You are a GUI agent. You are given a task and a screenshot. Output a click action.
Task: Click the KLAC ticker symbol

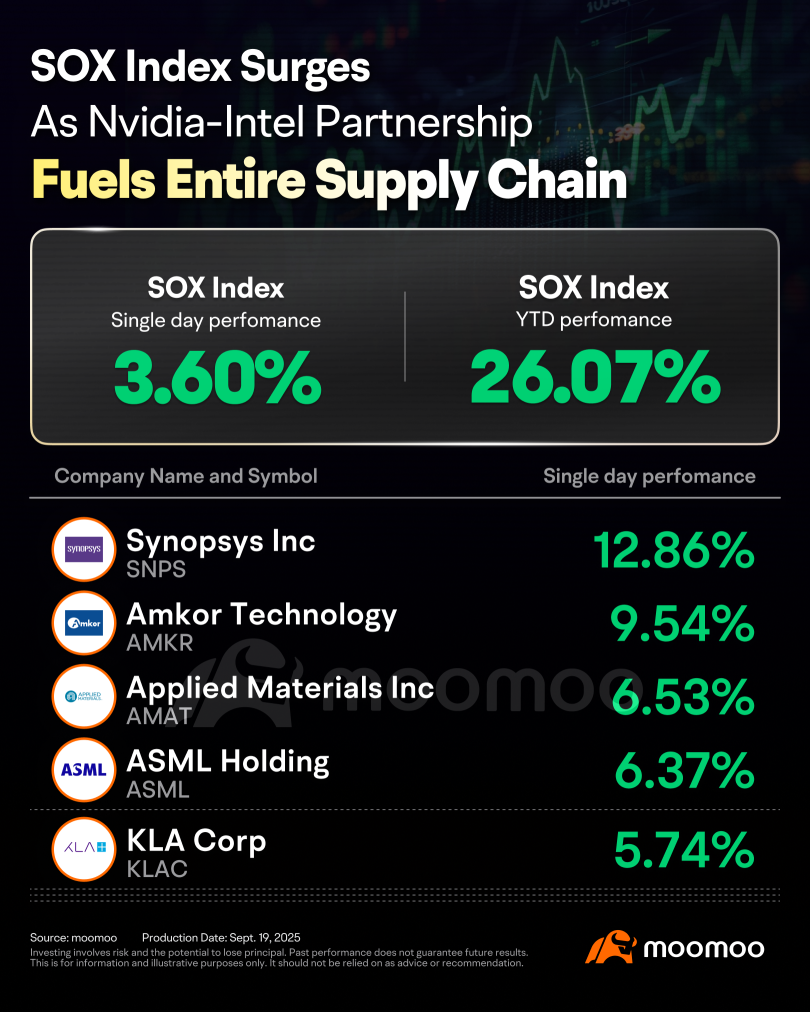click(157, 868)
